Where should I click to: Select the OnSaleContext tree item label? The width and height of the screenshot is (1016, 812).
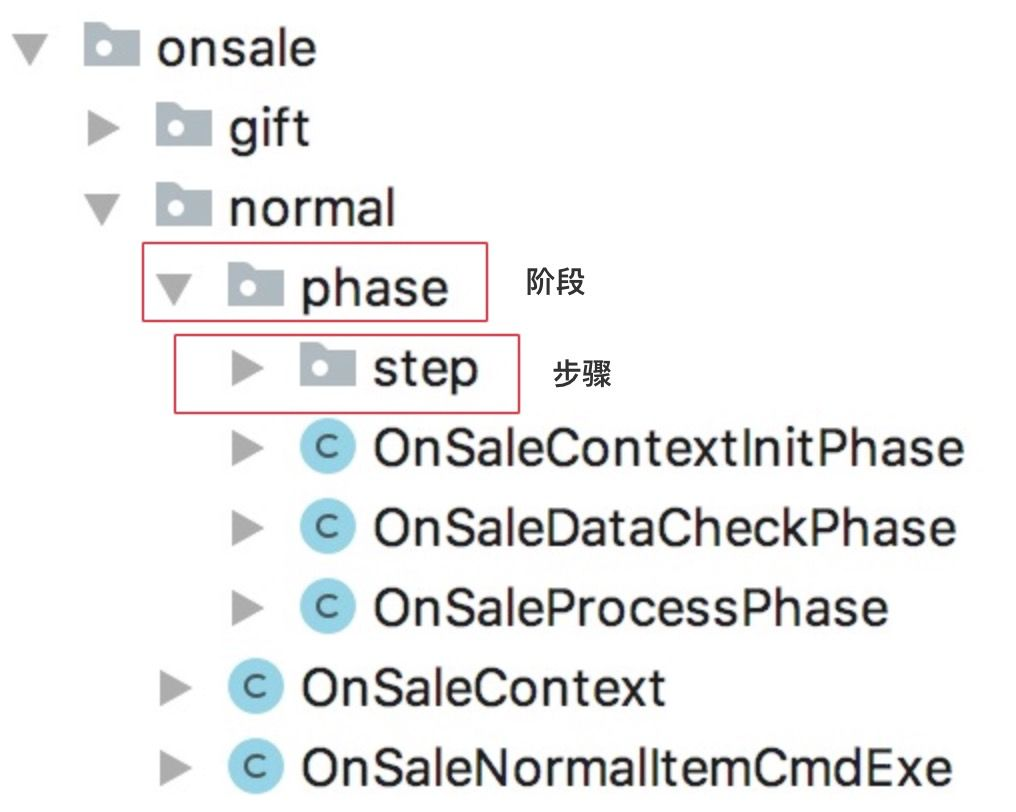click(x=484, y=688)
